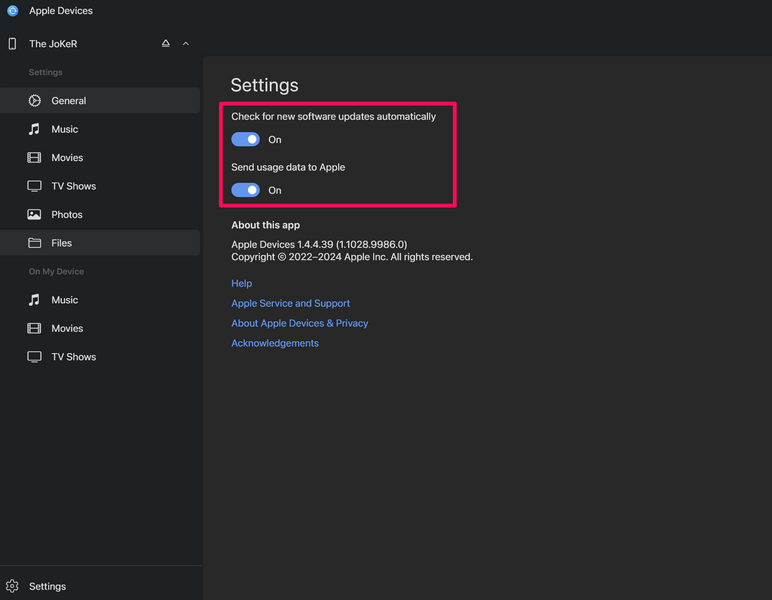
Task: Toggle automatic software update checking off
Action: coord(246,140)
